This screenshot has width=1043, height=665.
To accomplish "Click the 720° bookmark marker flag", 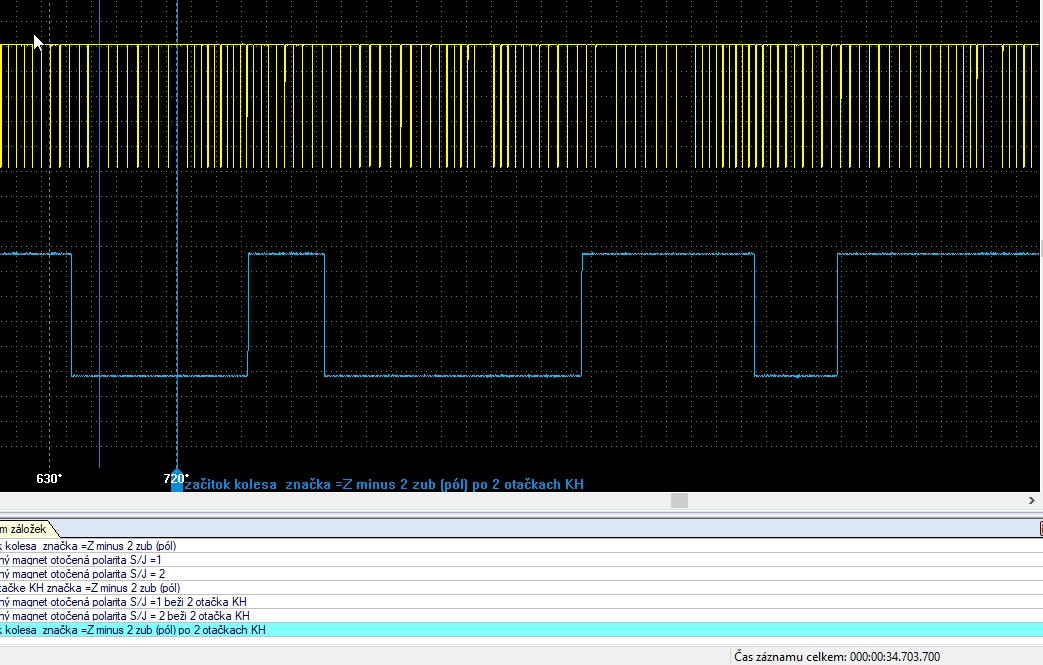I will tap(176, 480).
